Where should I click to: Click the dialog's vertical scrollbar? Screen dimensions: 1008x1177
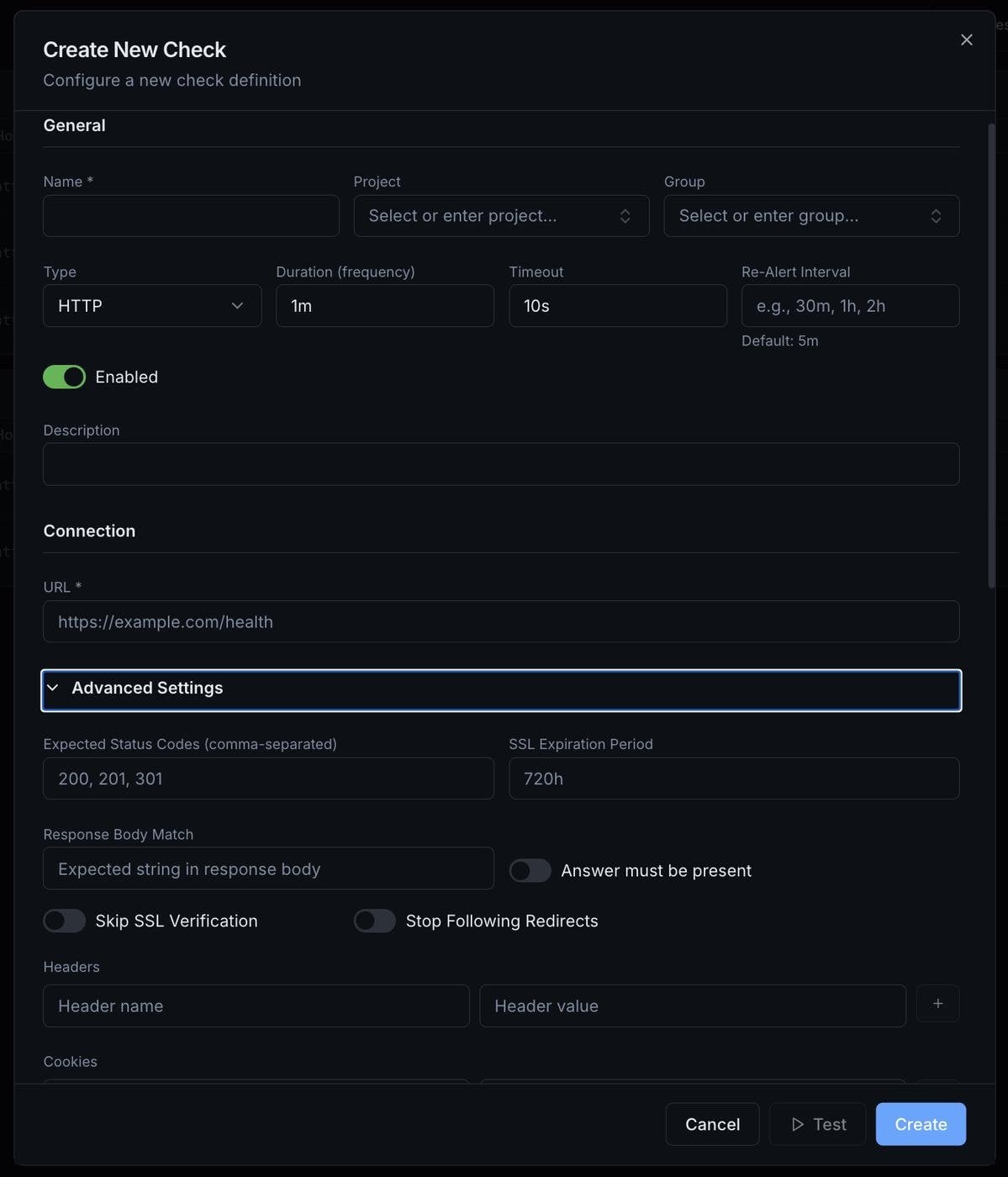coord(991,353)
